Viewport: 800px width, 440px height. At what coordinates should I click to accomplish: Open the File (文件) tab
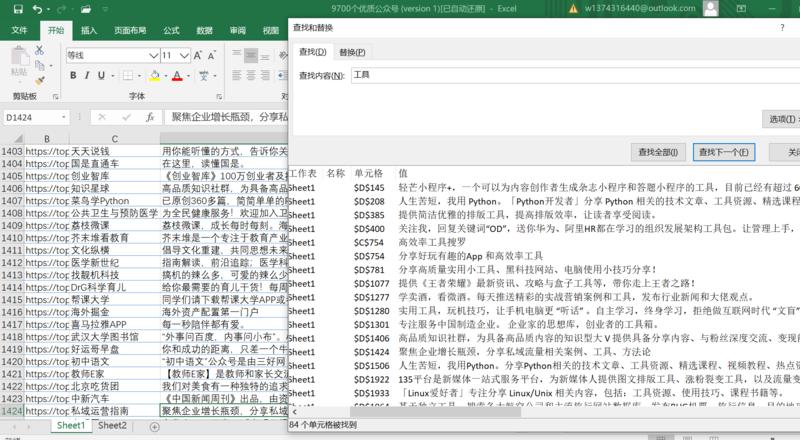[x=19, y=30]
